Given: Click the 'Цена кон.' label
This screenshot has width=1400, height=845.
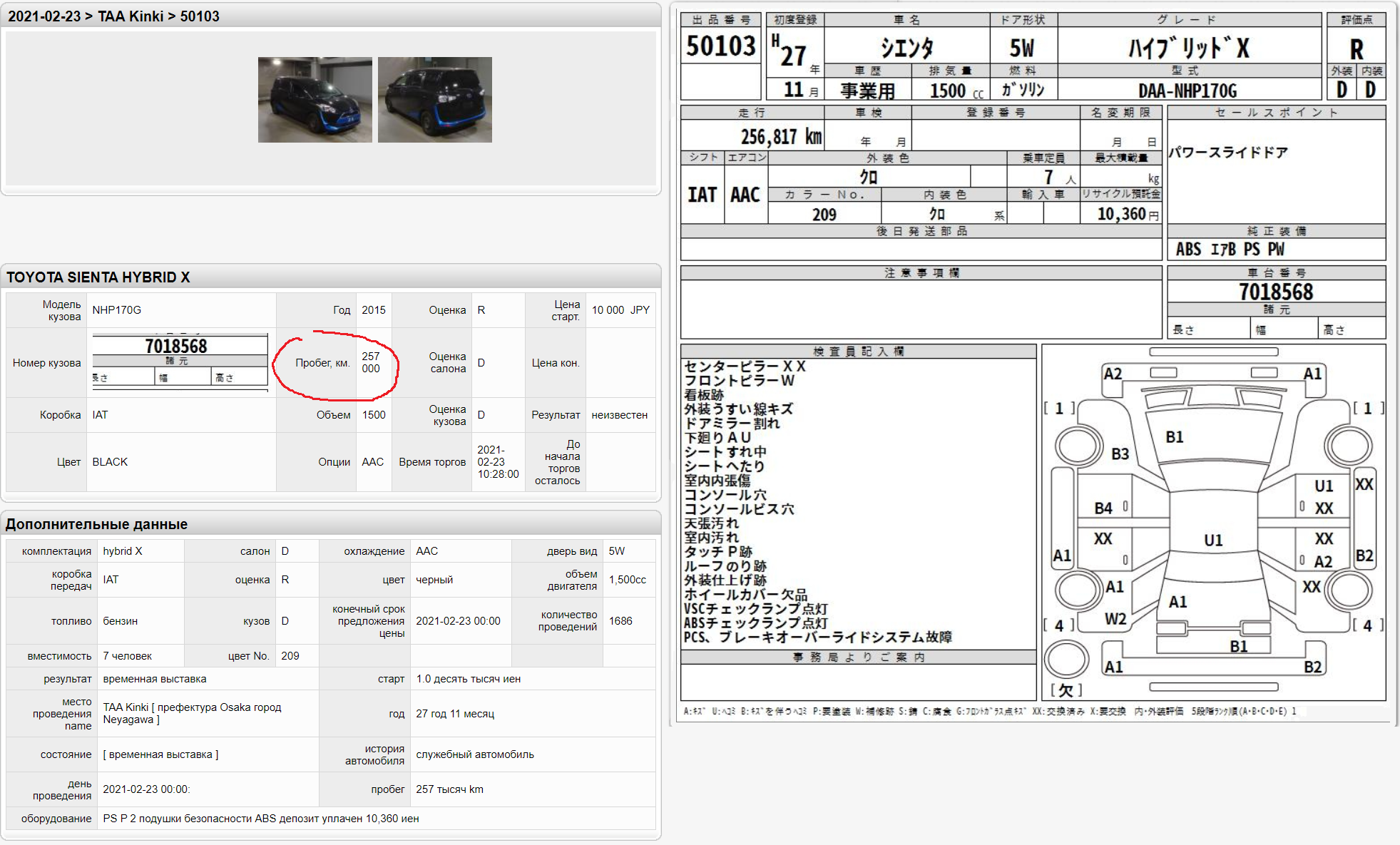Looking at the screenshot, I should tap(556, 363).
